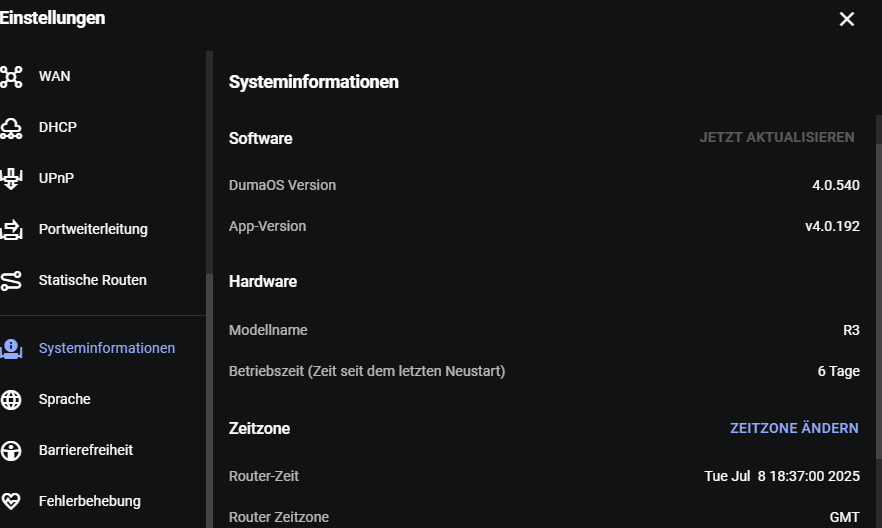Click the Systeminformationen info icon

click(x=11, y=349)
